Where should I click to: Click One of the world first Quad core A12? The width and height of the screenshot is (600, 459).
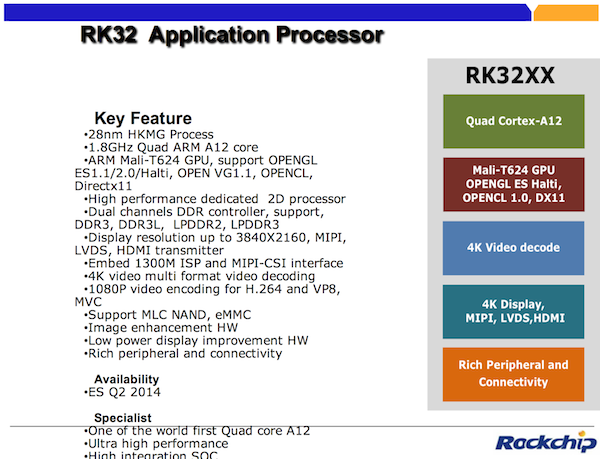(x=197, y=431)
